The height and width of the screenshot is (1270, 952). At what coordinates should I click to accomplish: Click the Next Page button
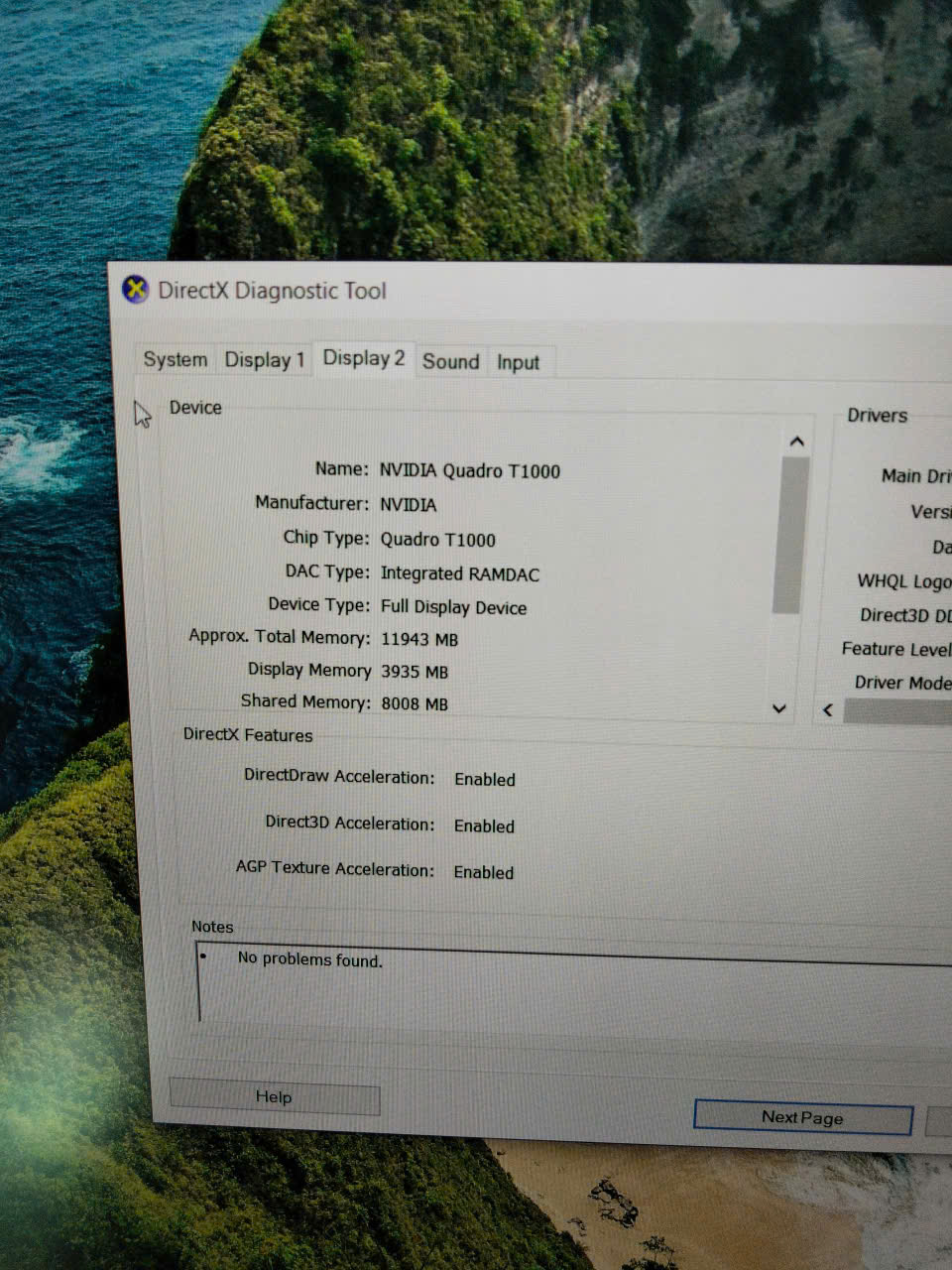[802, 1117]
